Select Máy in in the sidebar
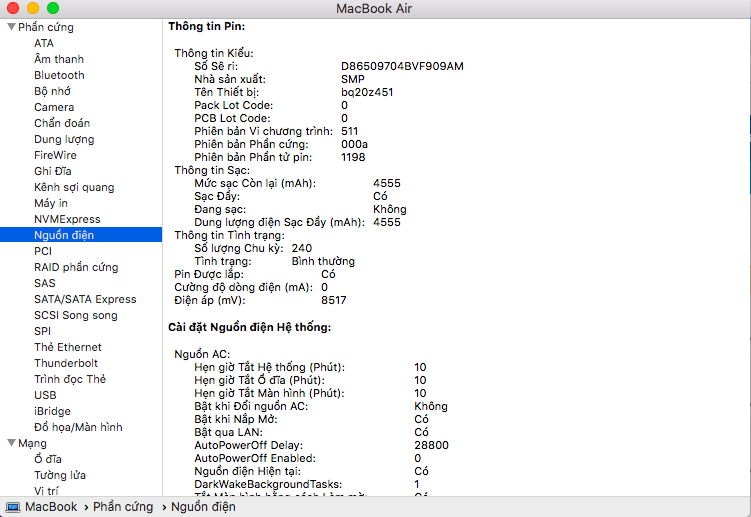This screenshot has width=751, height=517. coord(51,203)
